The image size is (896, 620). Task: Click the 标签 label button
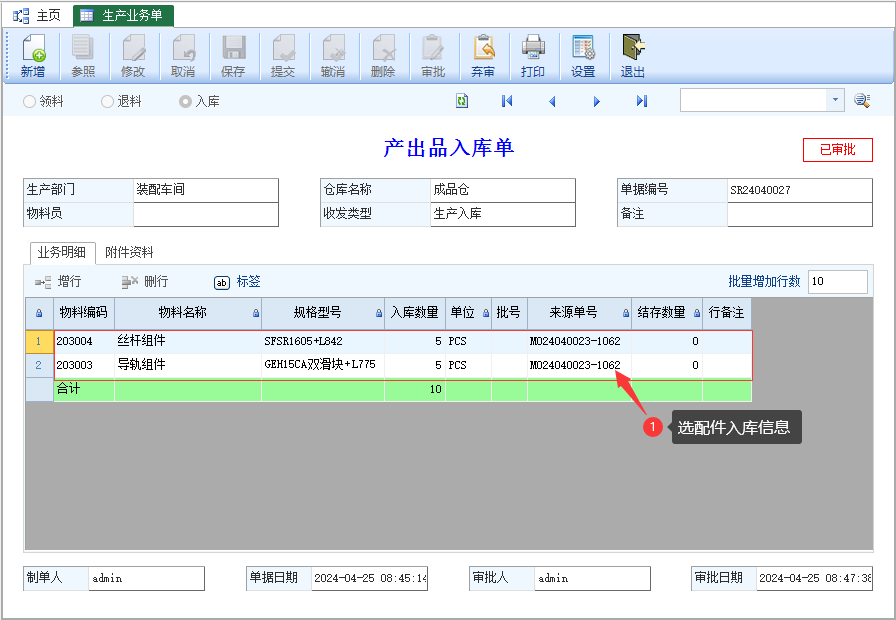coord(237,281)
